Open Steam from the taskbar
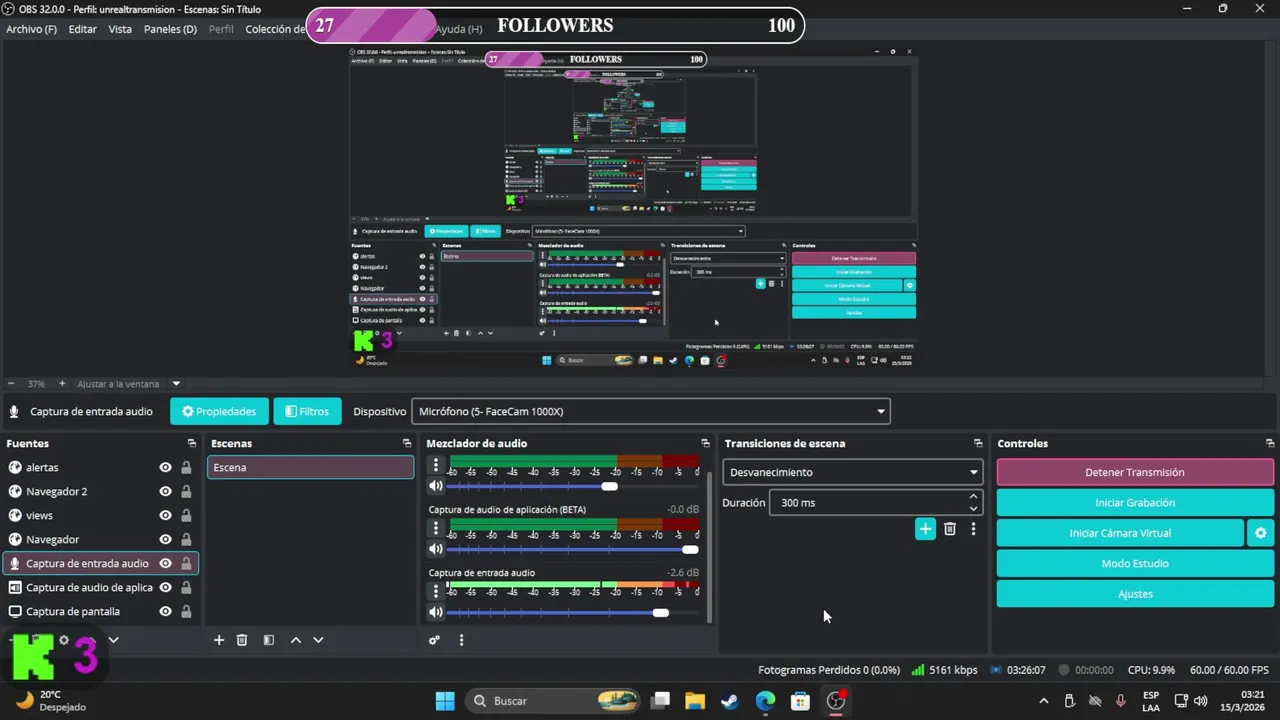Image resolution: width=1280 pixels, height=720 pixels. [x=730, y=701]
